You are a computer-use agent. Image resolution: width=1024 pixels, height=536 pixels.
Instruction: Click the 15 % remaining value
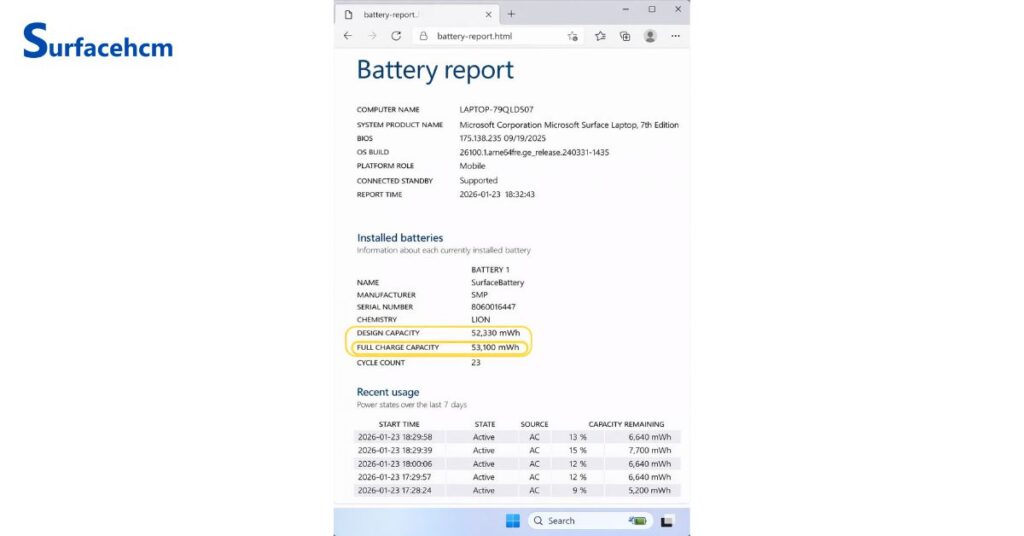click(x=577, y=450)
